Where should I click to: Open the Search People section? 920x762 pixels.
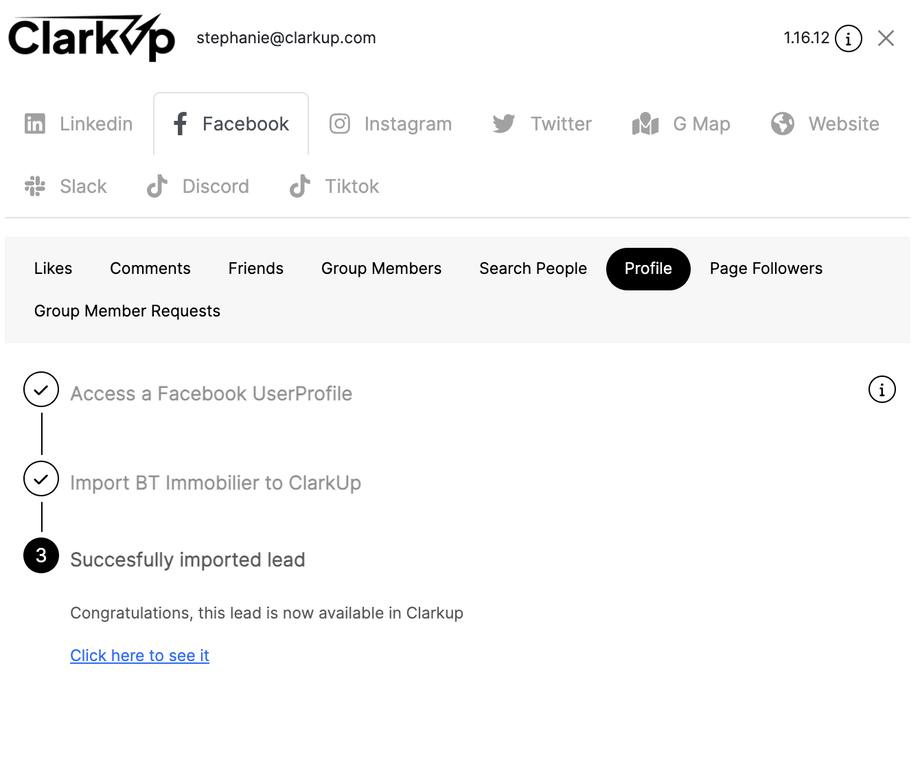point(533,268)
